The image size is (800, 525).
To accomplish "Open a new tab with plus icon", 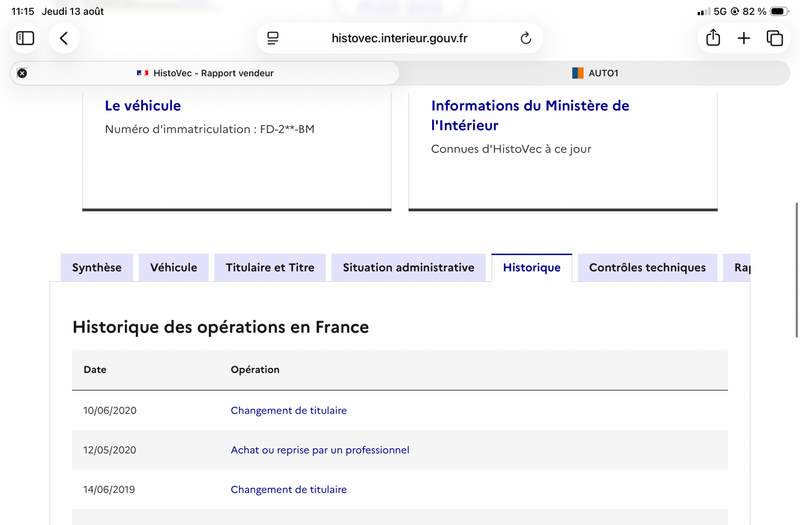I will click(x=744, y=38).
